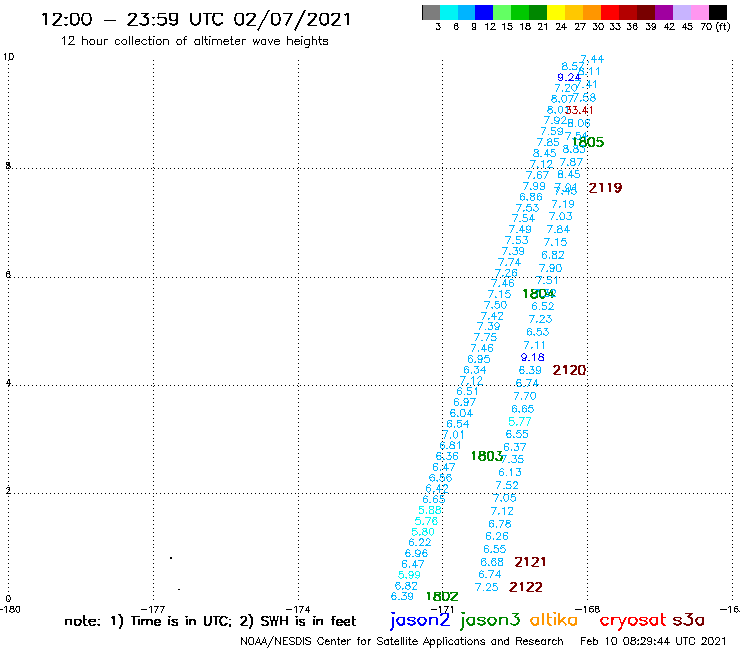
Task: Click the pink swatch in the color scale
Action: pos(699,12)
